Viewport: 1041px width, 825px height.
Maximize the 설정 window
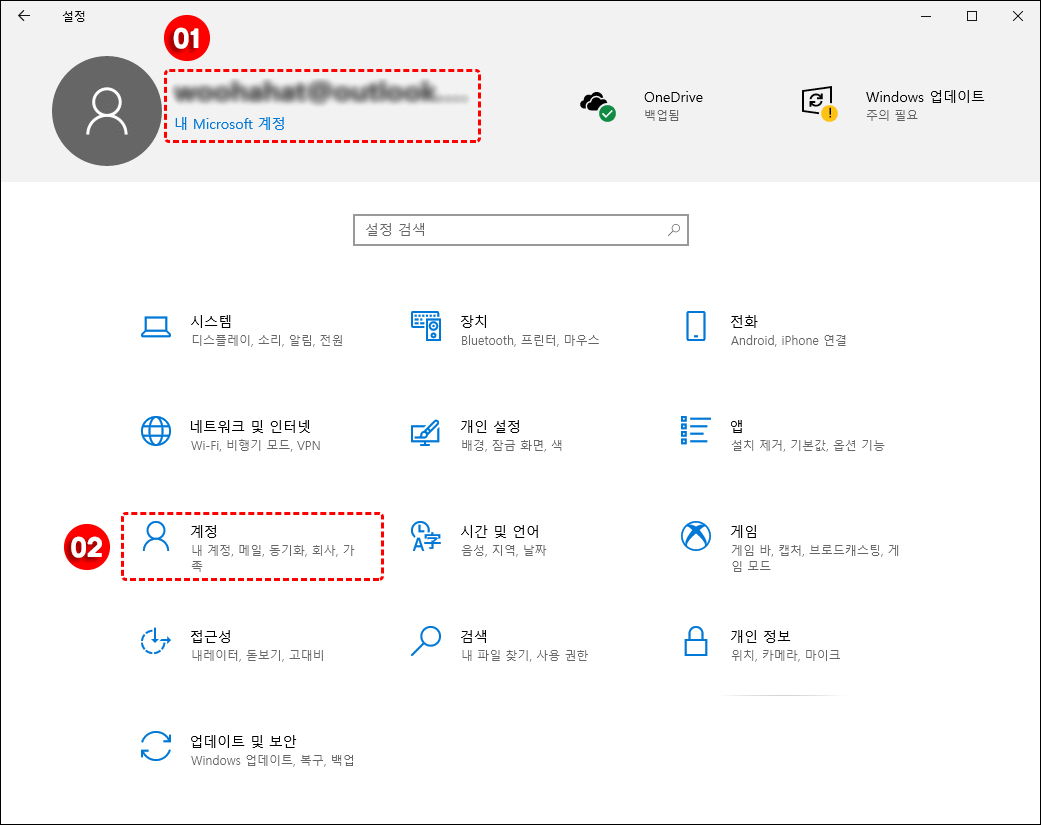click(x=972, y=16)
